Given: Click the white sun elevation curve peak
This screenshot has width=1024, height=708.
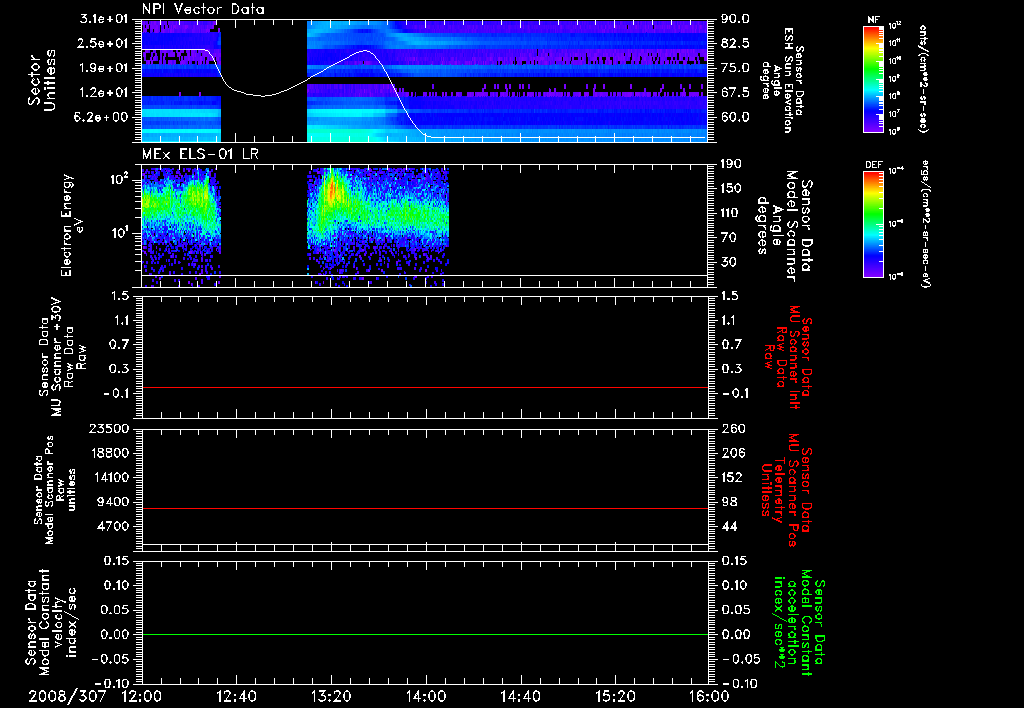Looking at the screenshot, I should click(365, 50).
